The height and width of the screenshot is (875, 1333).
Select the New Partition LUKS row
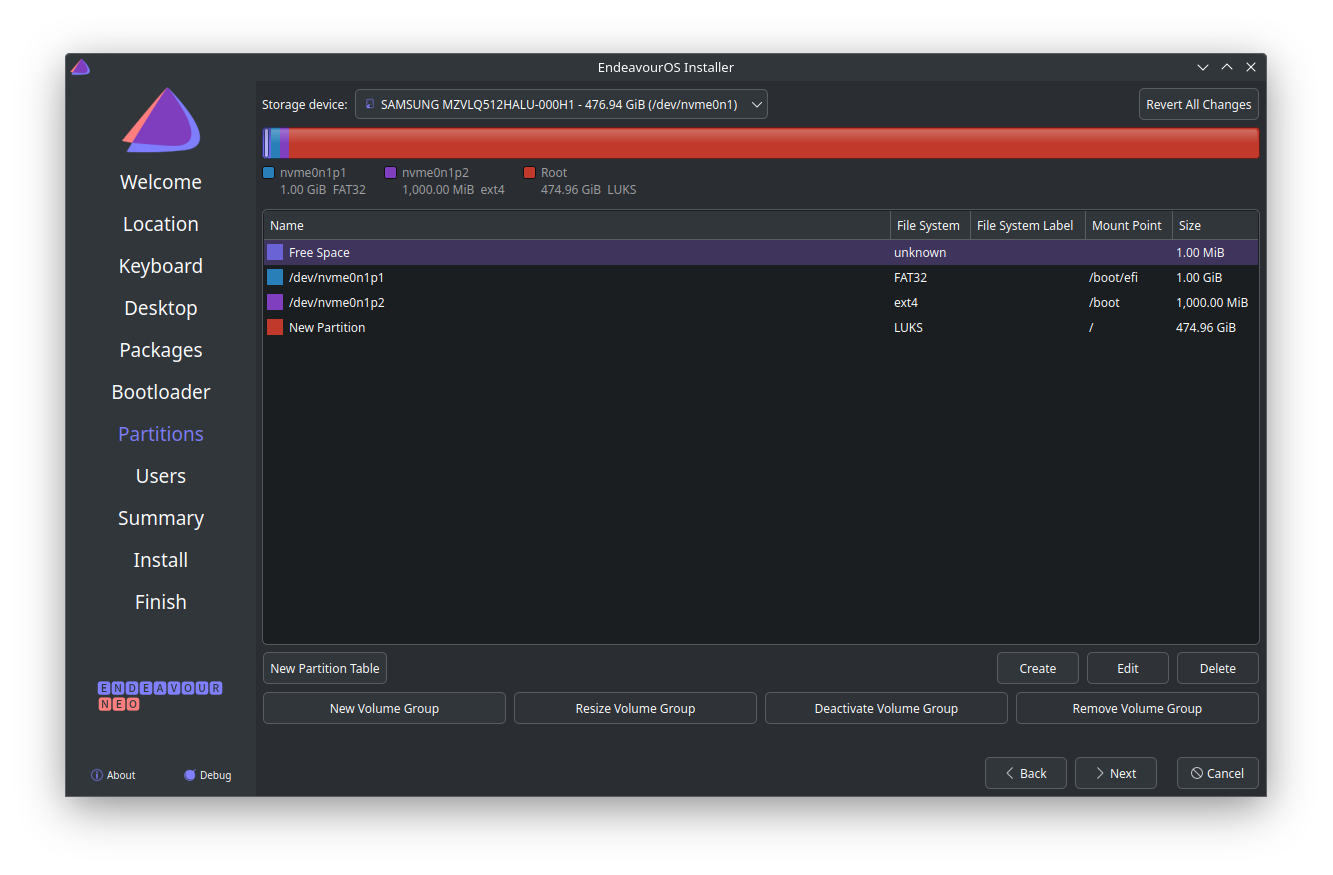tap(760, 327)
